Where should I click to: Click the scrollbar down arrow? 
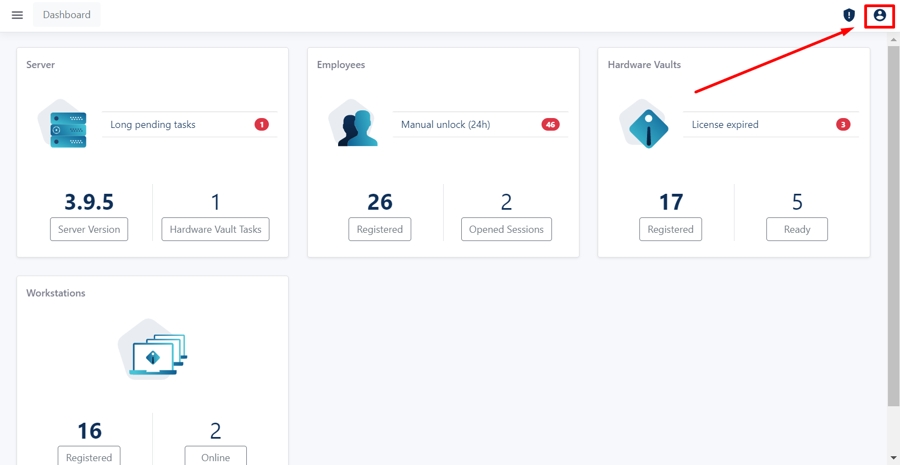click(893, 458)
